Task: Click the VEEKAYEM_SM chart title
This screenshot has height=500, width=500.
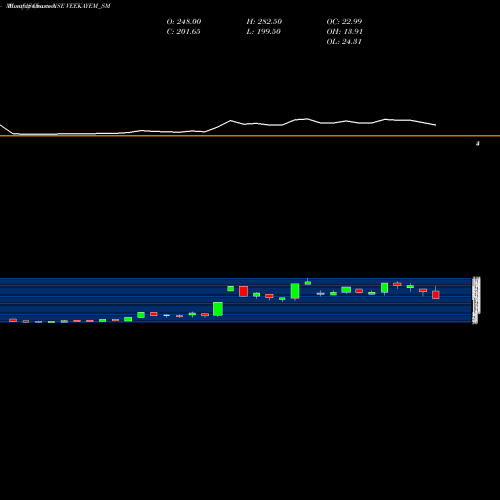Action: point(58,6)
